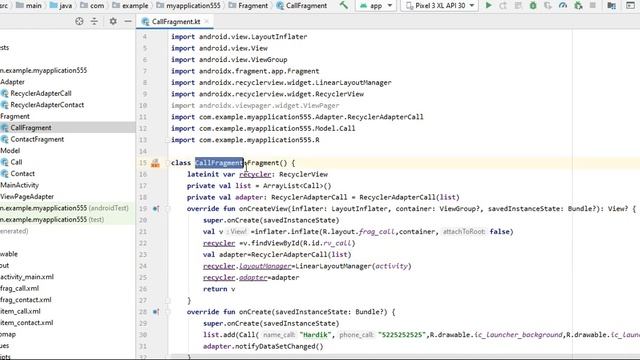Select frag_contact.xml in project tree

[26, 300]
